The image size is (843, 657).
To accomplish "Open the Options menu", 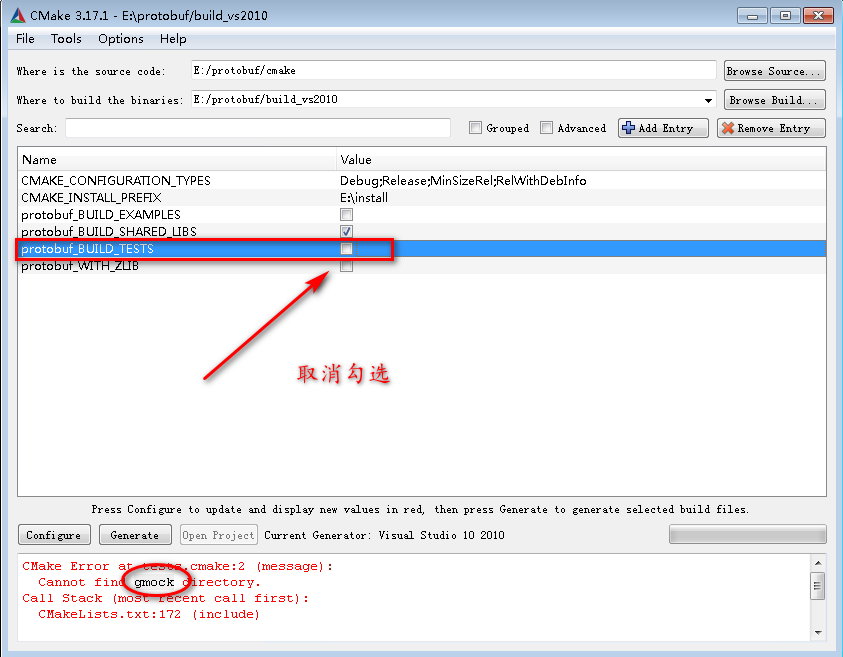I will (120, 39).
